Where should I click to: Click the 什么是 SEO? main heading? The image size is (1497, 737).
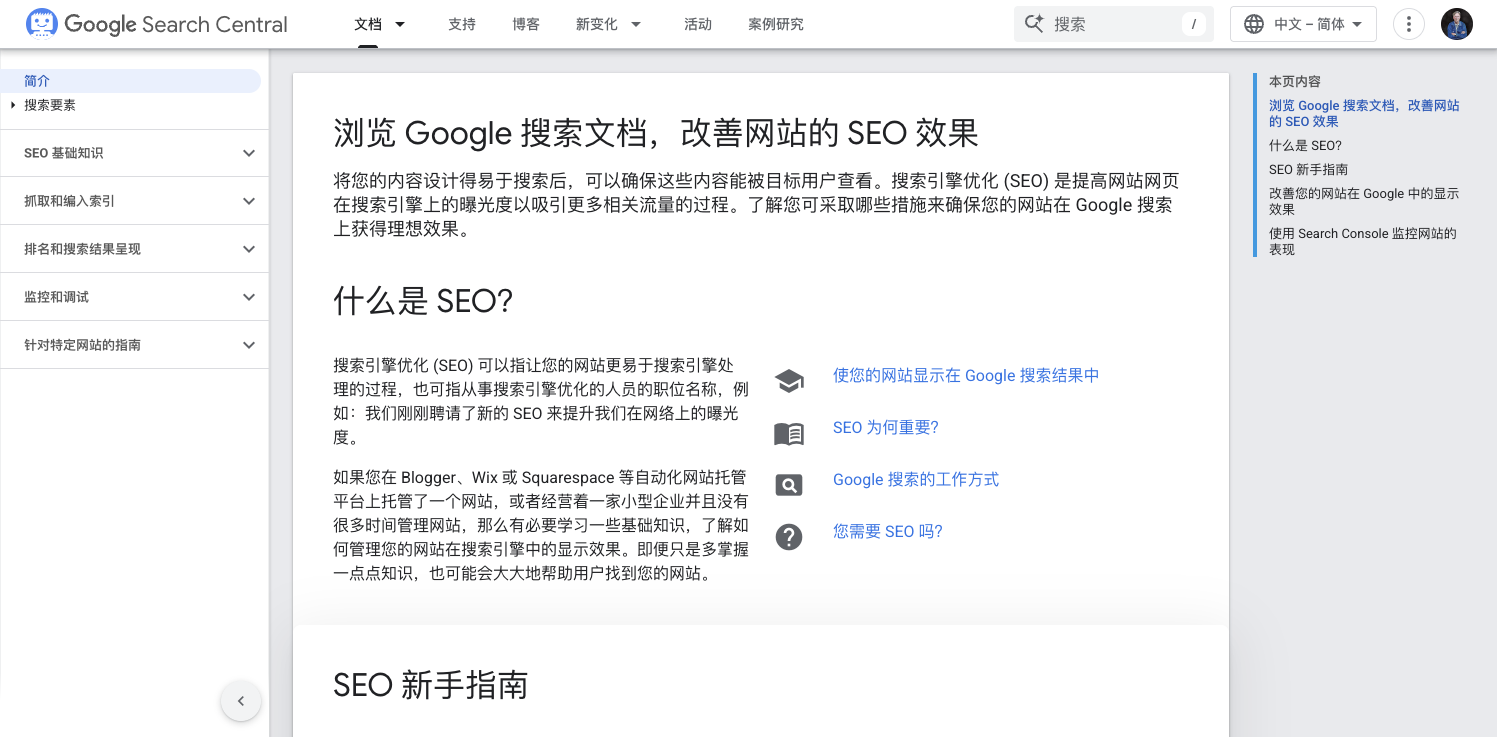(x=423, y=300)
